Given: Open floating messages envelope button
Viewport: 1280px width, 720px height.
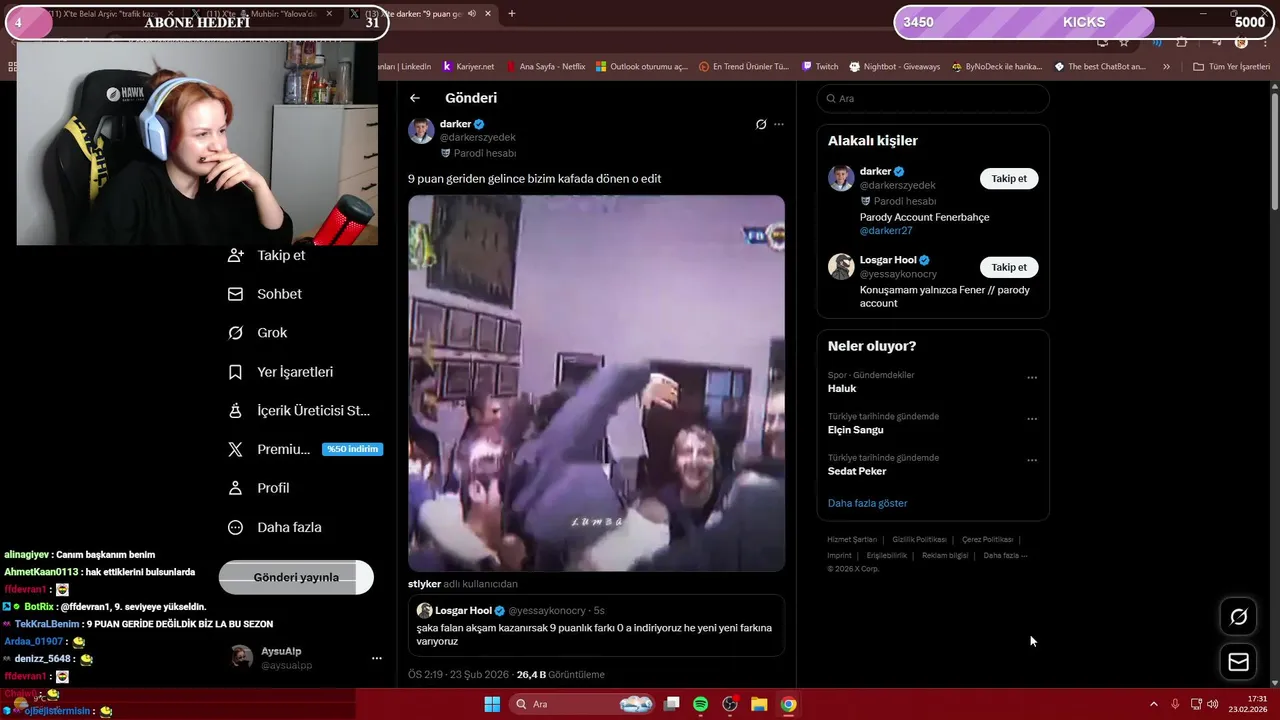Looking at the screenshot, I should click(x=1238, y=662).
